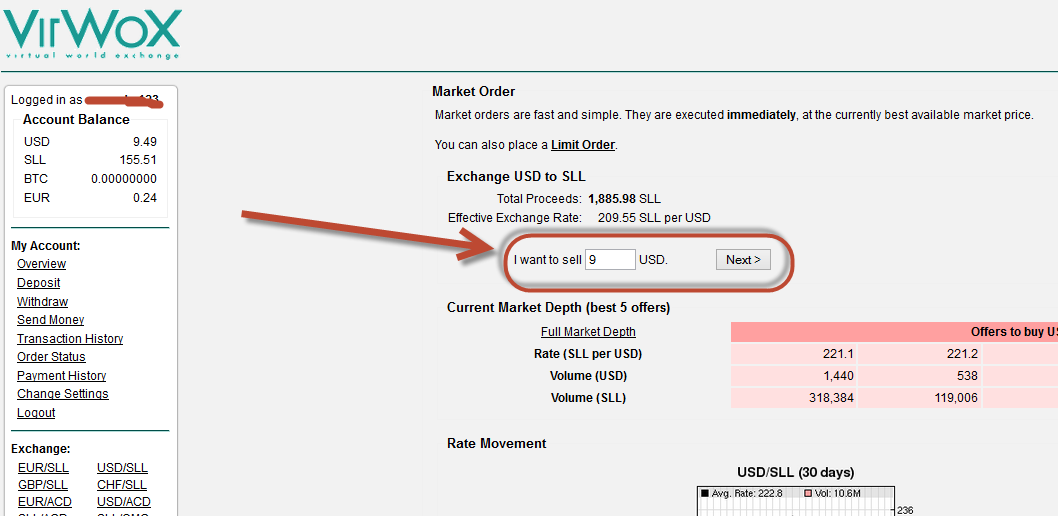1058x516 pixels.
Task: Open Change Settings
Action: (x=63, y=394)
